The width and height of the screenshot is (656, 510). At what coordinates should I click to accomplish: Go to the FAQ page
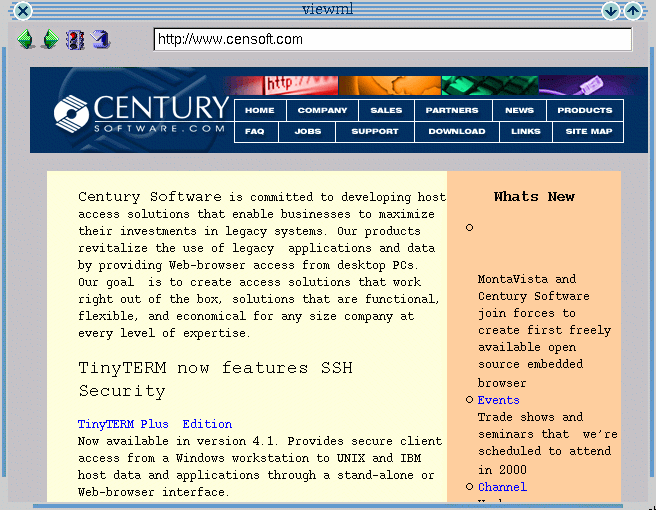tap(255, 131)
